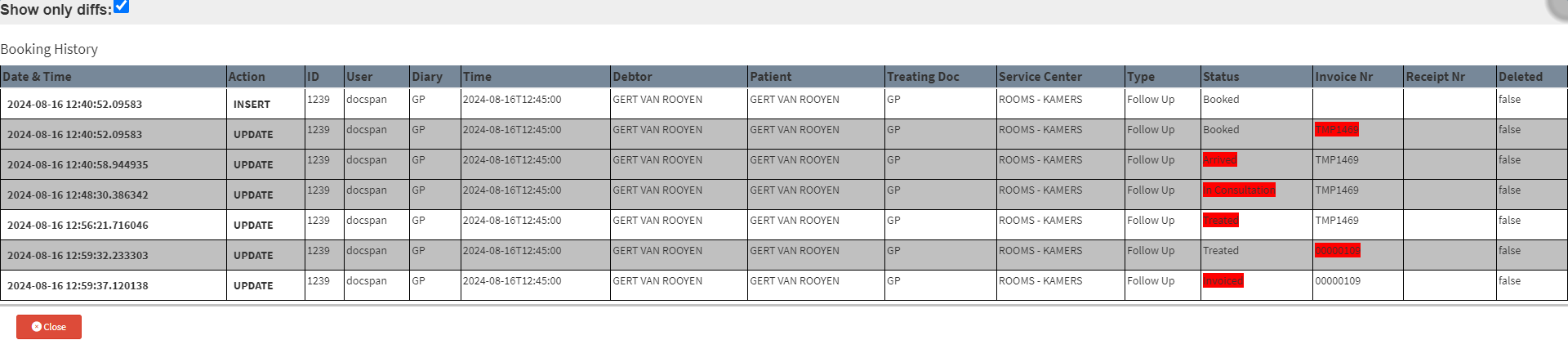Screen dimensions: 1568x340
Task: Select the 12:40:58.944935 timestamp row
Action: tap(78, 165)
